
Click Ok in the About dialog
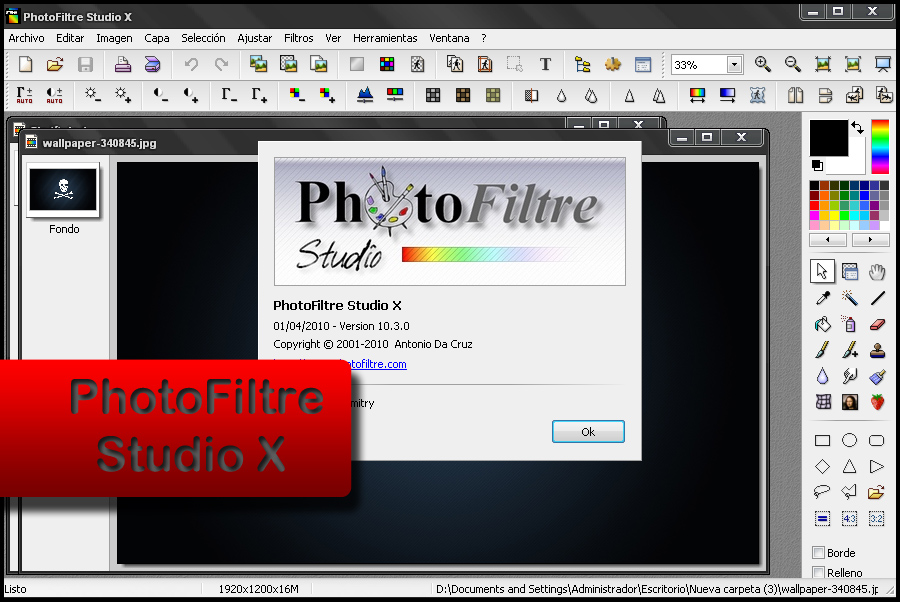coord(588,432)
